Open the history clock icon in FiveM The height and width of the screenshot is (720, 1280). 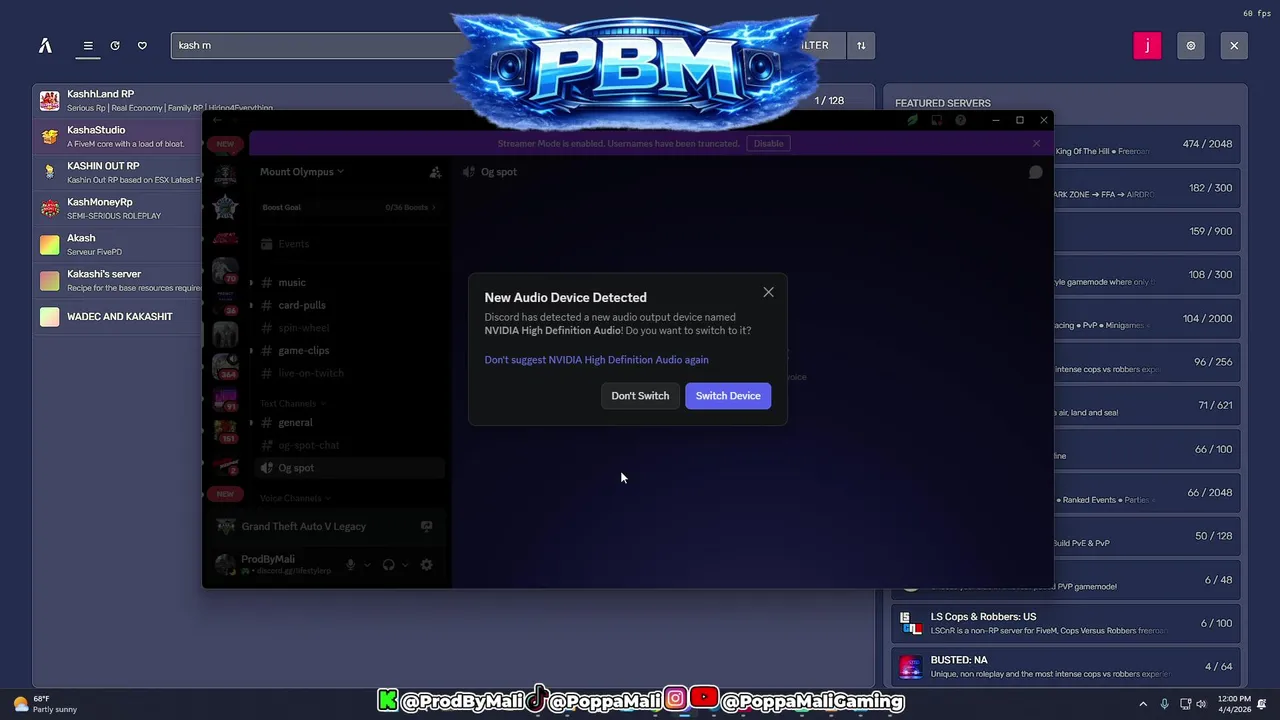115,45
